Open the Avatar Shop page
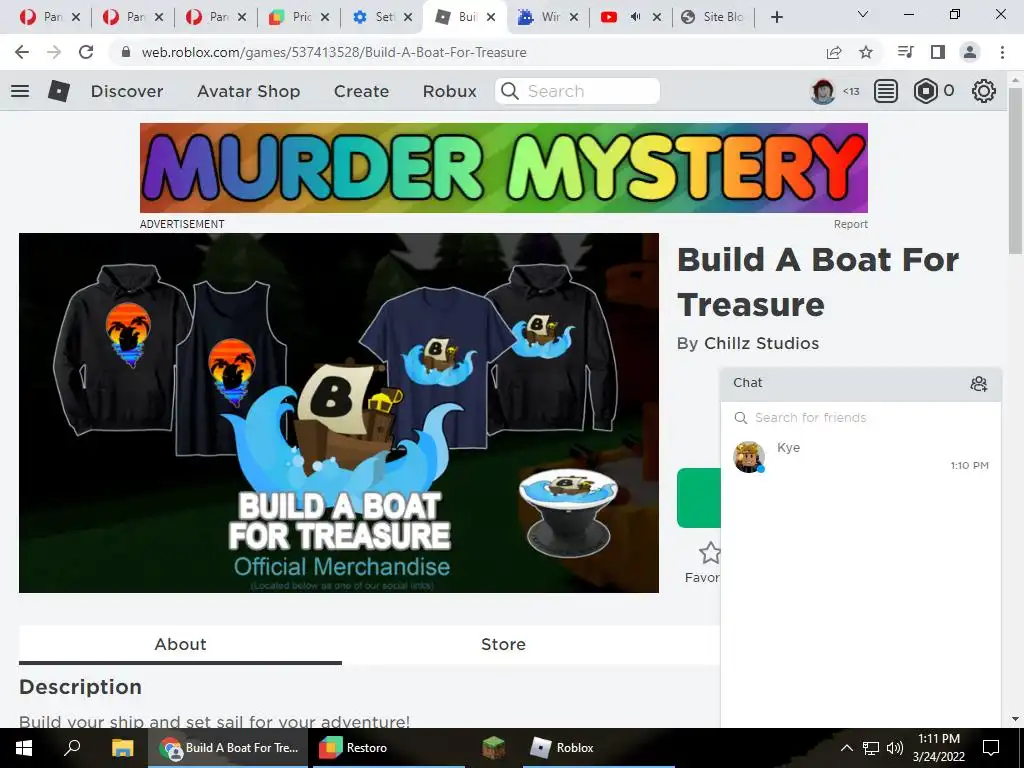This screenshot has height=768, width=1024. [x=249, y=91]
